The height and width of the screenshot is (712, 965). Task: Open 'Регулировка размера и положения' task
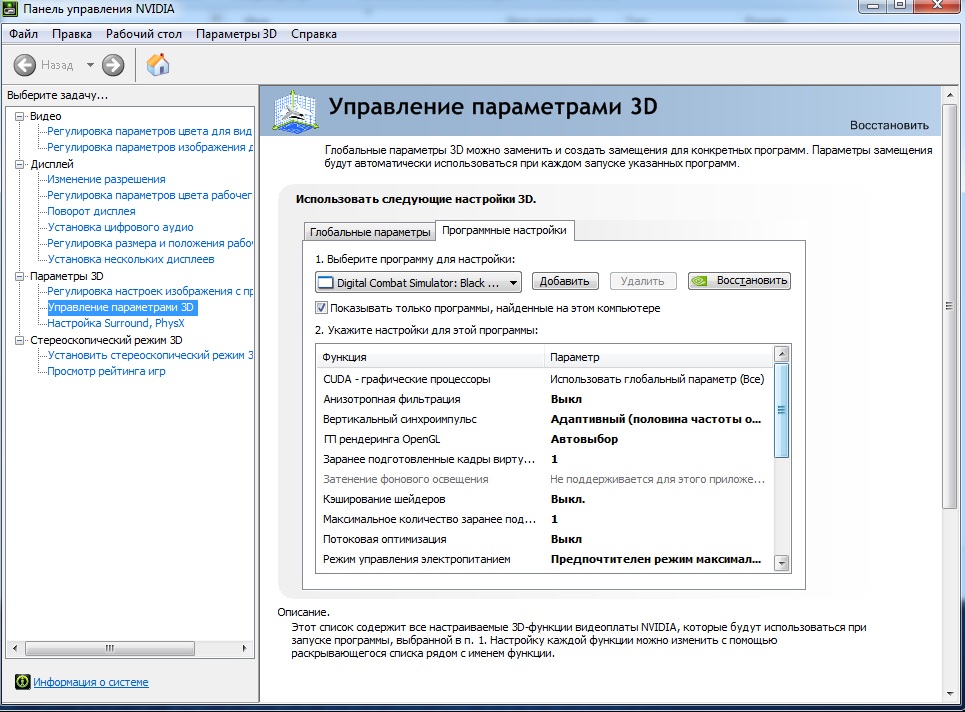point(150,243)
